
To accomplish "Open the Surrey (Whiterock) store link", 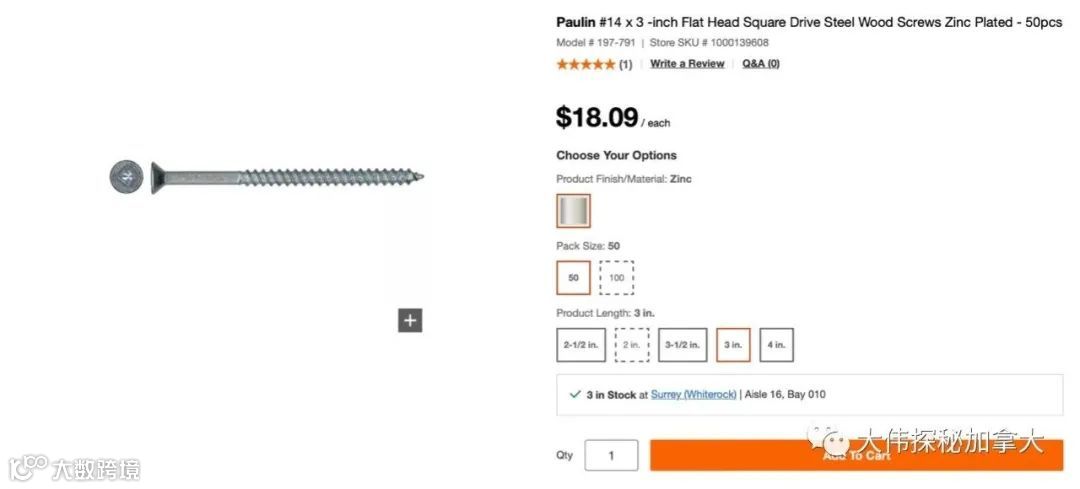I will [693, 395].
